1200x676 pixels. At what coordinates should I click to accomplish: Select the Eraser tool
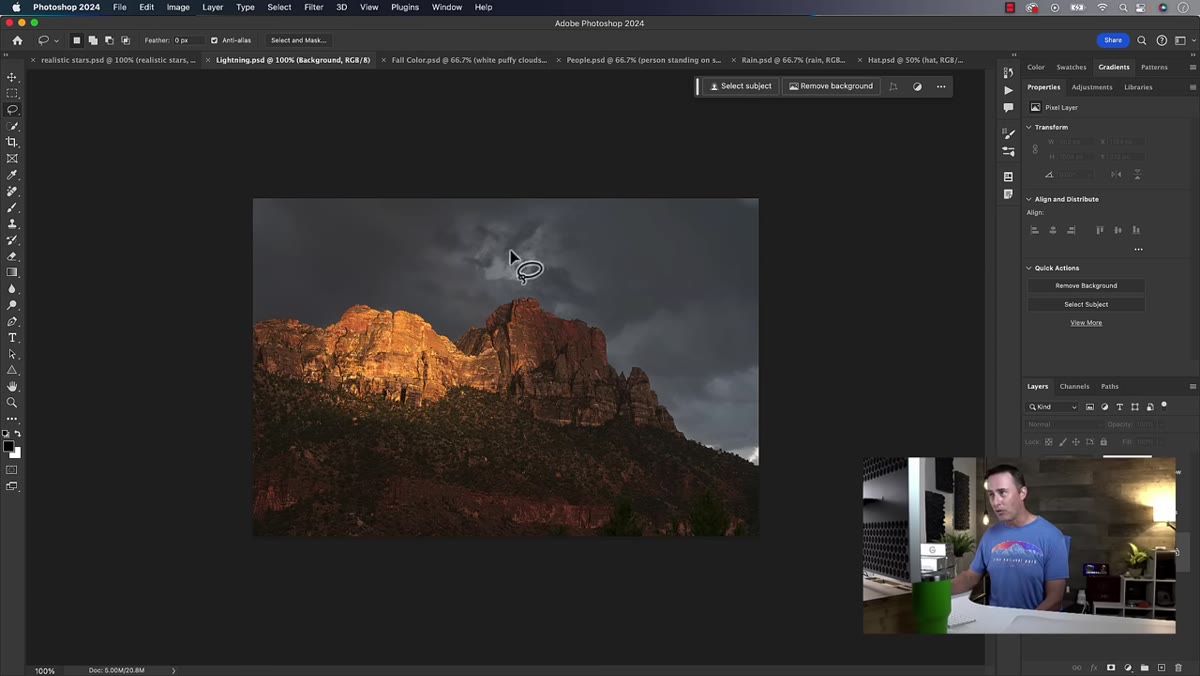(x=12, y=256)
